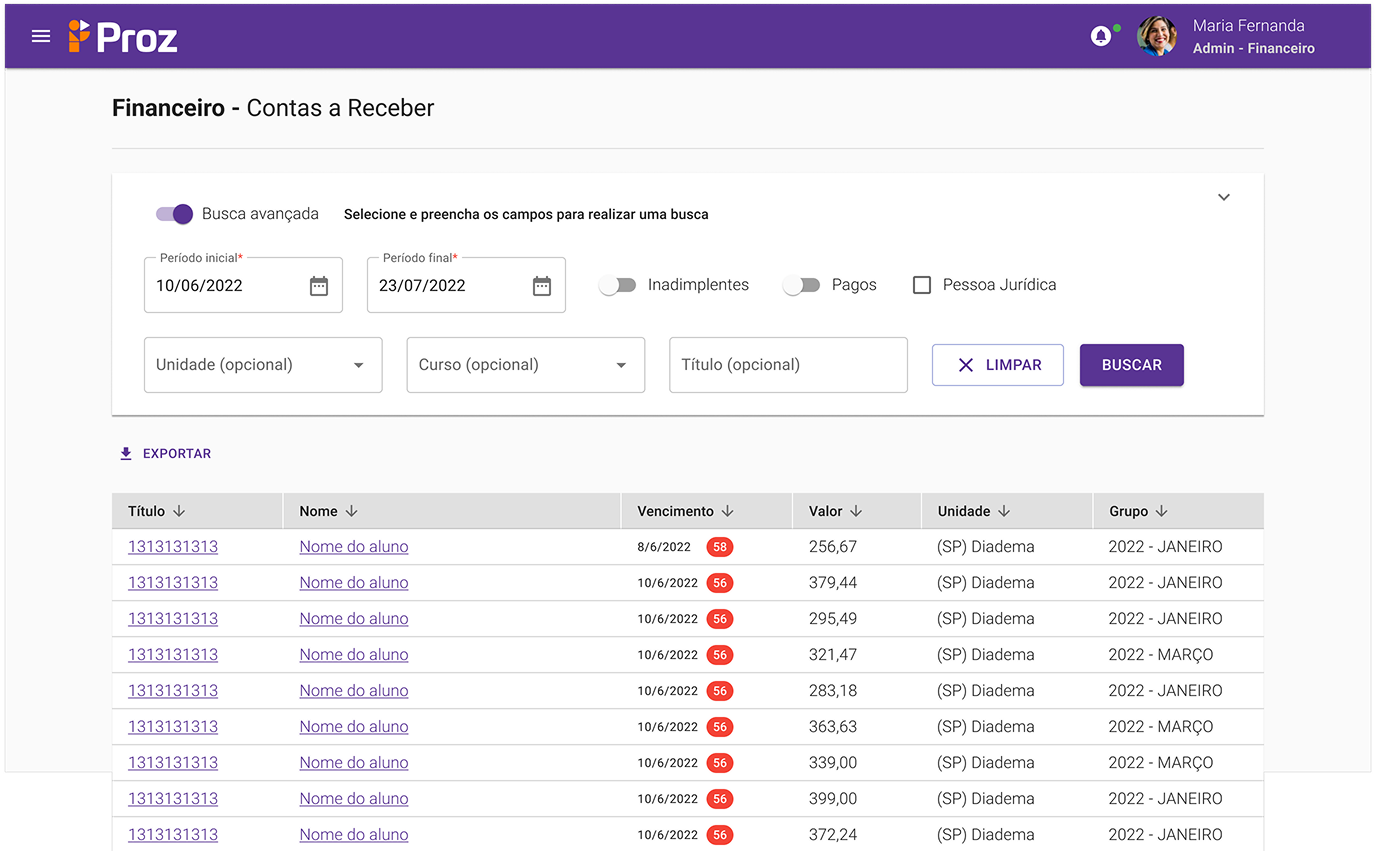
Task: Open the hamburger navigation menu
Action: 41,37
